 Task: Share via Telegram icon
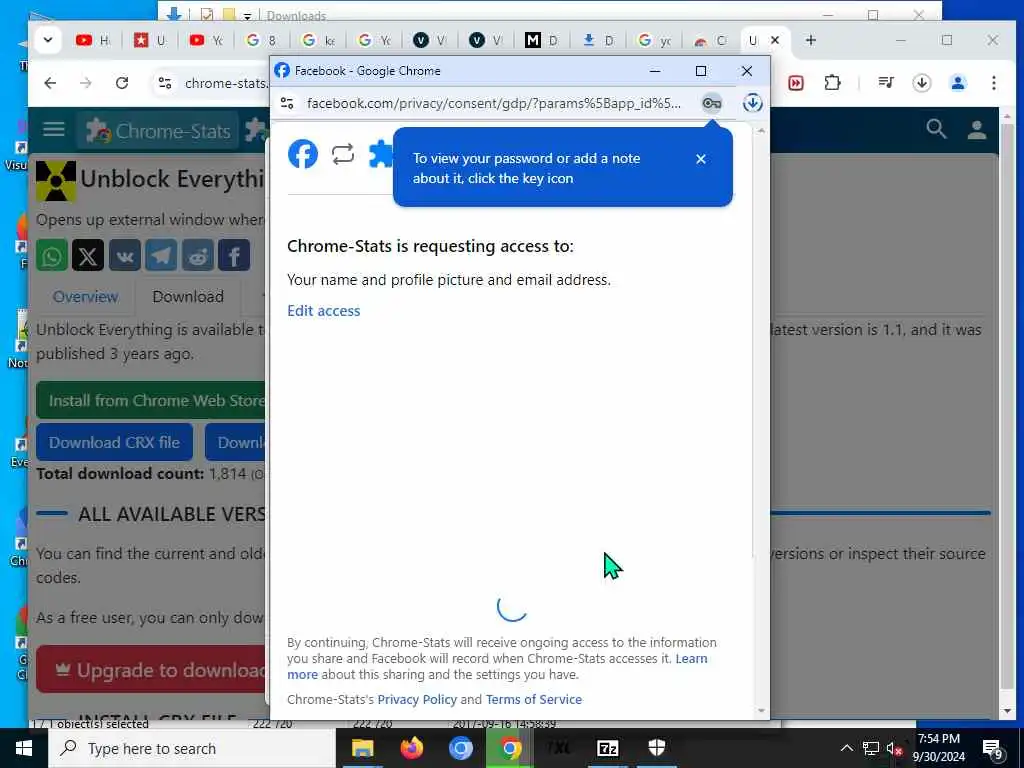tap(161, 255)
